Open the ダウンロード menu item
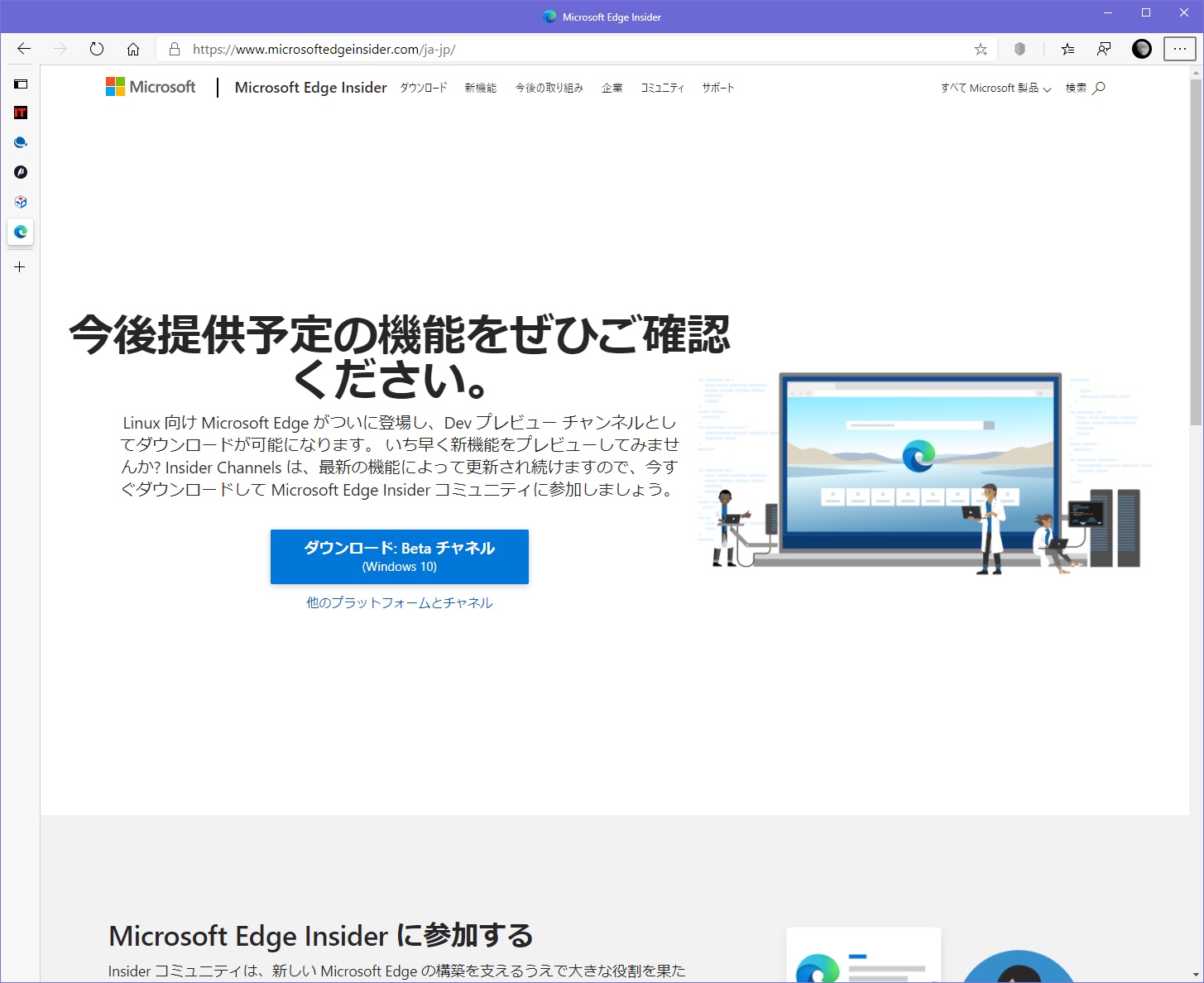The height and width of the screenshot is (983, 1204). (424, 88)
